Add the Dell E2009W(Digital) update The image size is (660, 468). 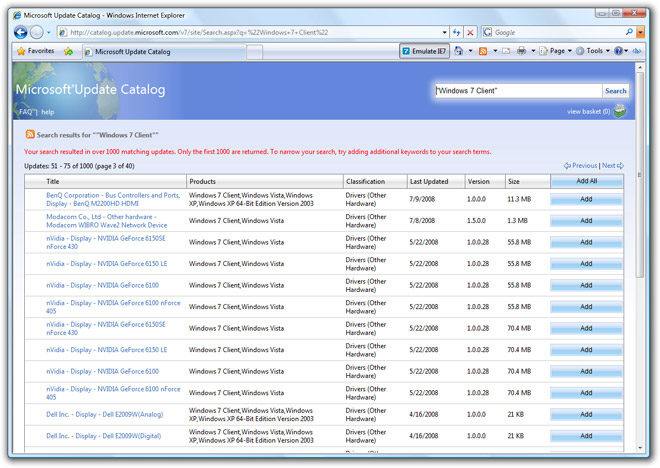pos(586,436)
